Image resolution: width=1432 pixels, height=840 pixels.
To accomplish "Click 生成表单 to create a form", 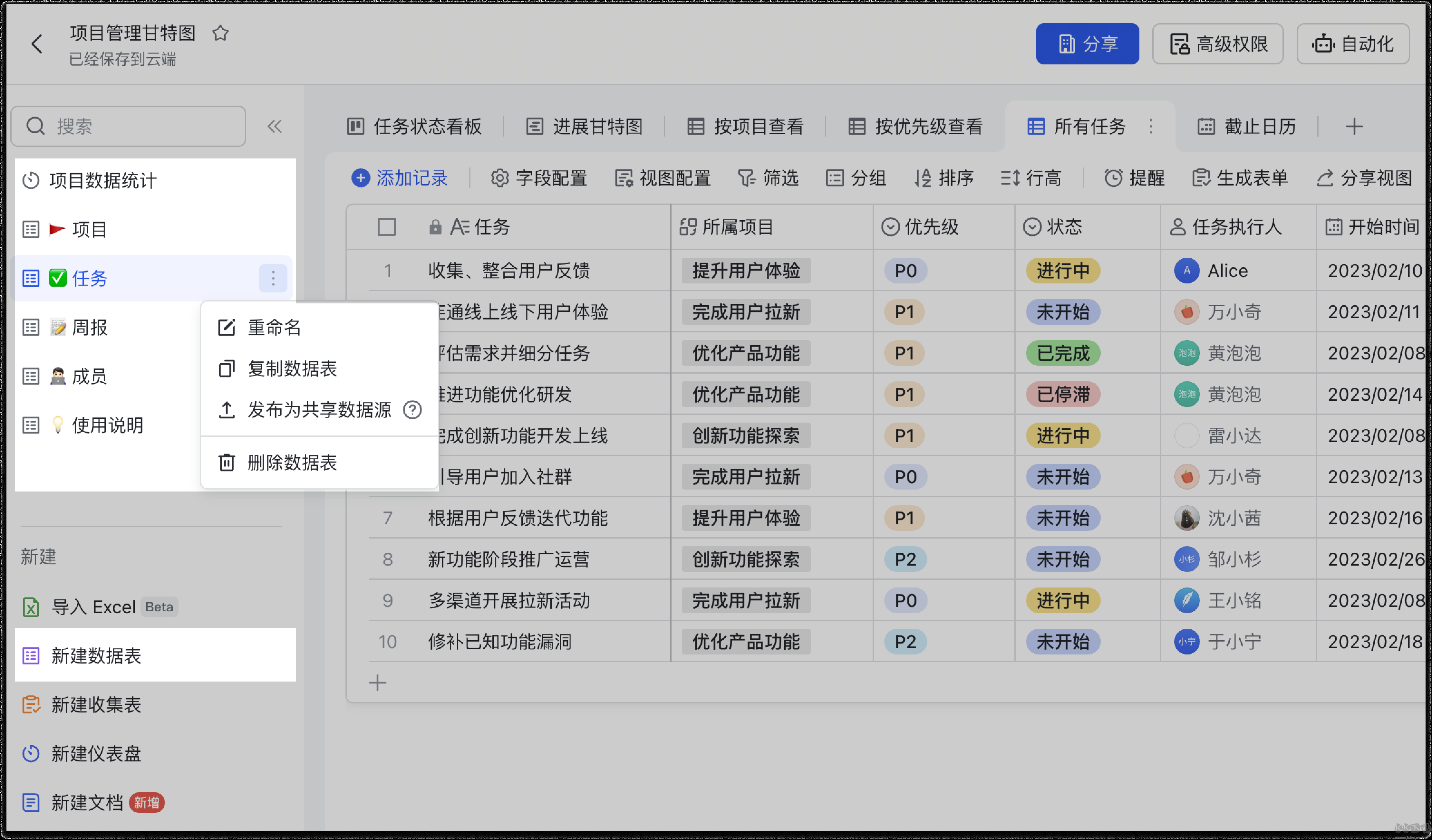I will pyautogui.click(x=1240, y=178).
